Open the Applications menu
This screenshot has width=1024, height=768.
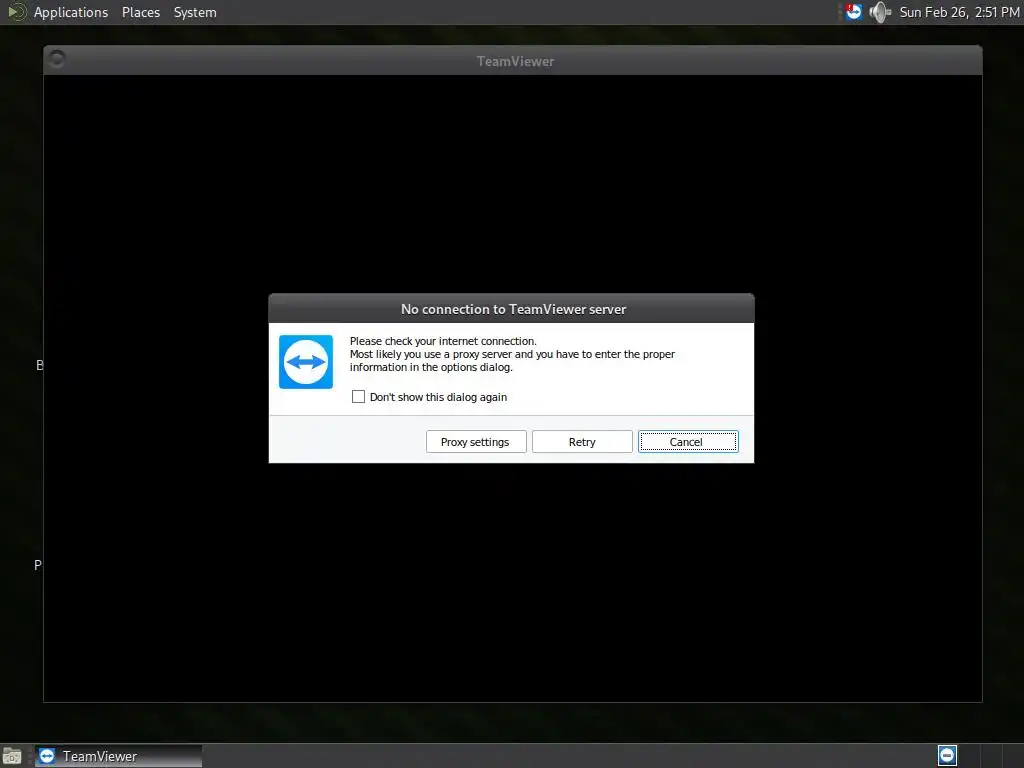tap(71, 12)
